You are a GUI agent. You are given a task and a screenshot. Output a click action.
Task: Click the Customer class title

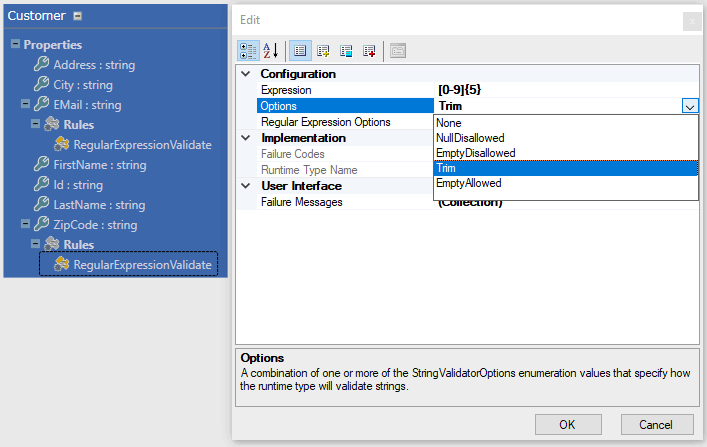37,16
